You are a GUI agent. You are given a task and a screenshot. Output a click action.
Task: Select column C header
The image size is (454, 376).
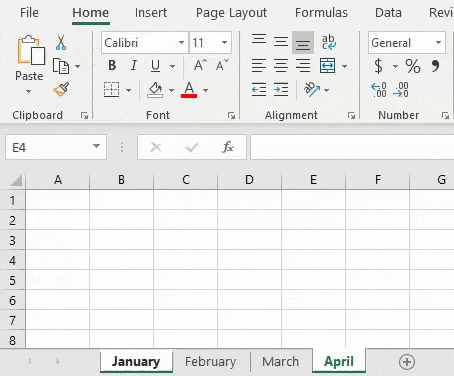[x=186, y=180]
